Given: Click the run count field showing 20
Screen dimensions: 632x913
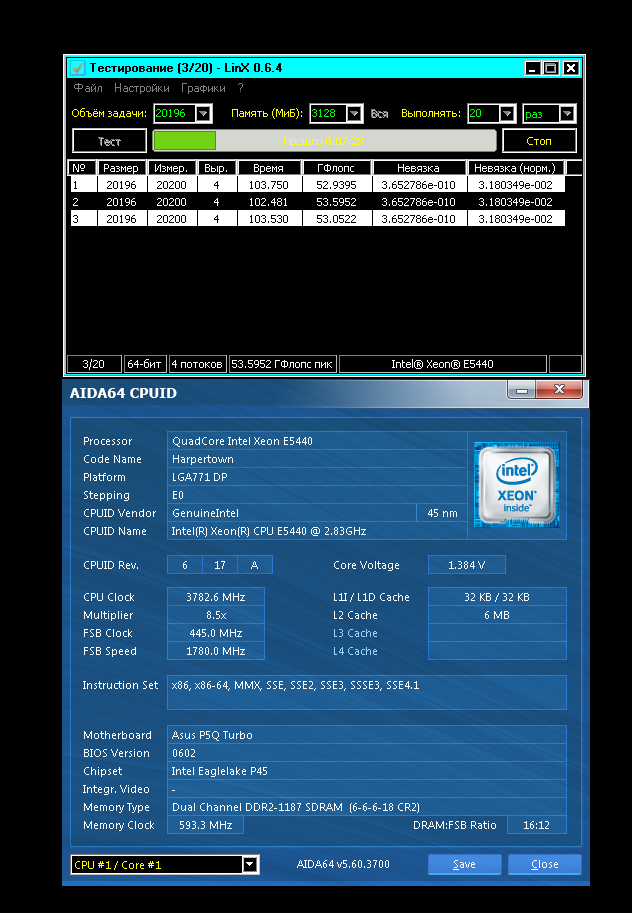Looking at the screenshot, I should click(483, 114).
